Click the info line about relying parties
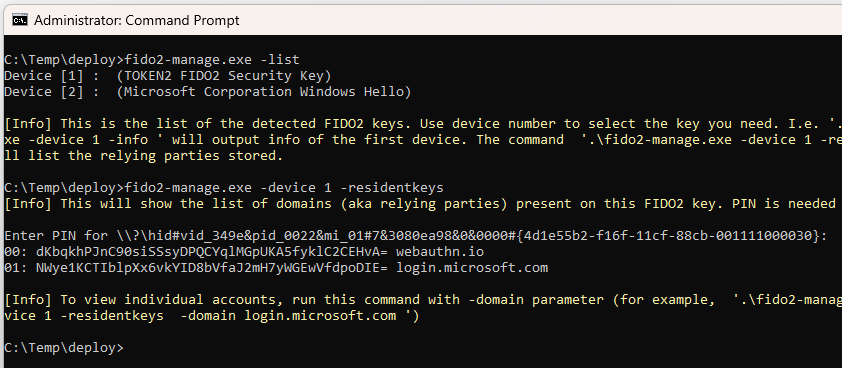842x368 pixels. tap(423, 204)
